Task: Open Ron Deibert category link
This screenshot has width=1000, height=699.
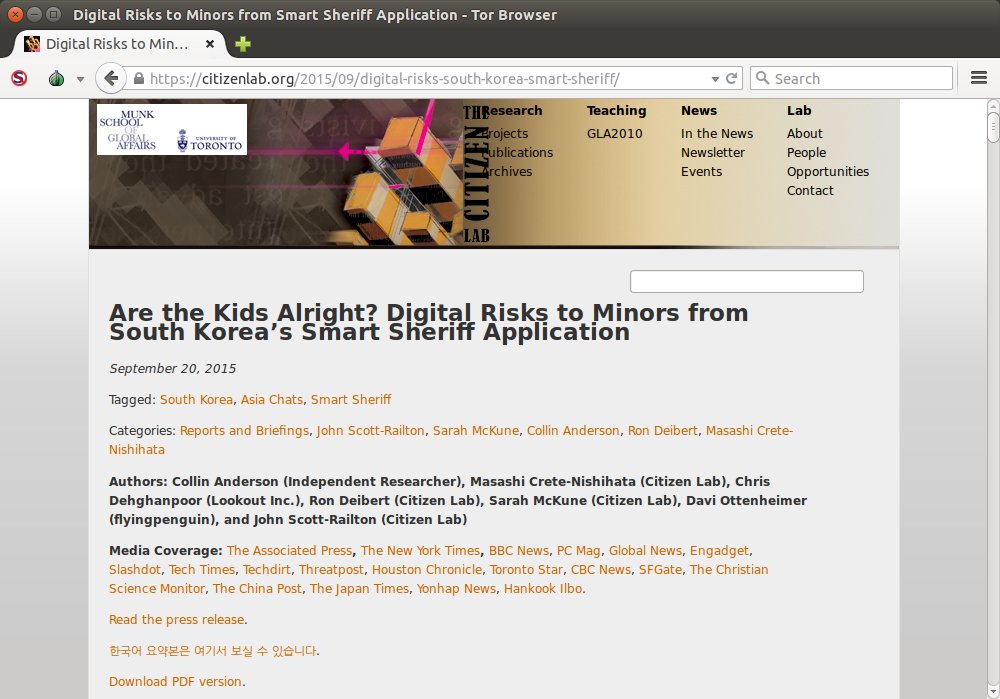Action: [663, 430]
